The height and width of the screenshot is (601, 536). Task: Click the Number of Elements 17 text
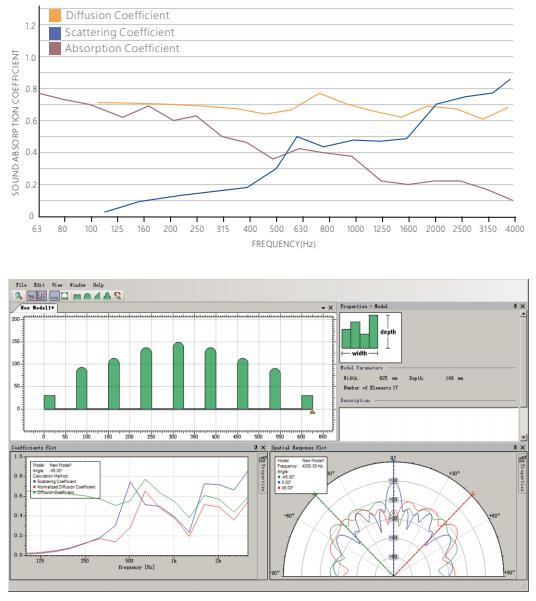click(370, 388)
